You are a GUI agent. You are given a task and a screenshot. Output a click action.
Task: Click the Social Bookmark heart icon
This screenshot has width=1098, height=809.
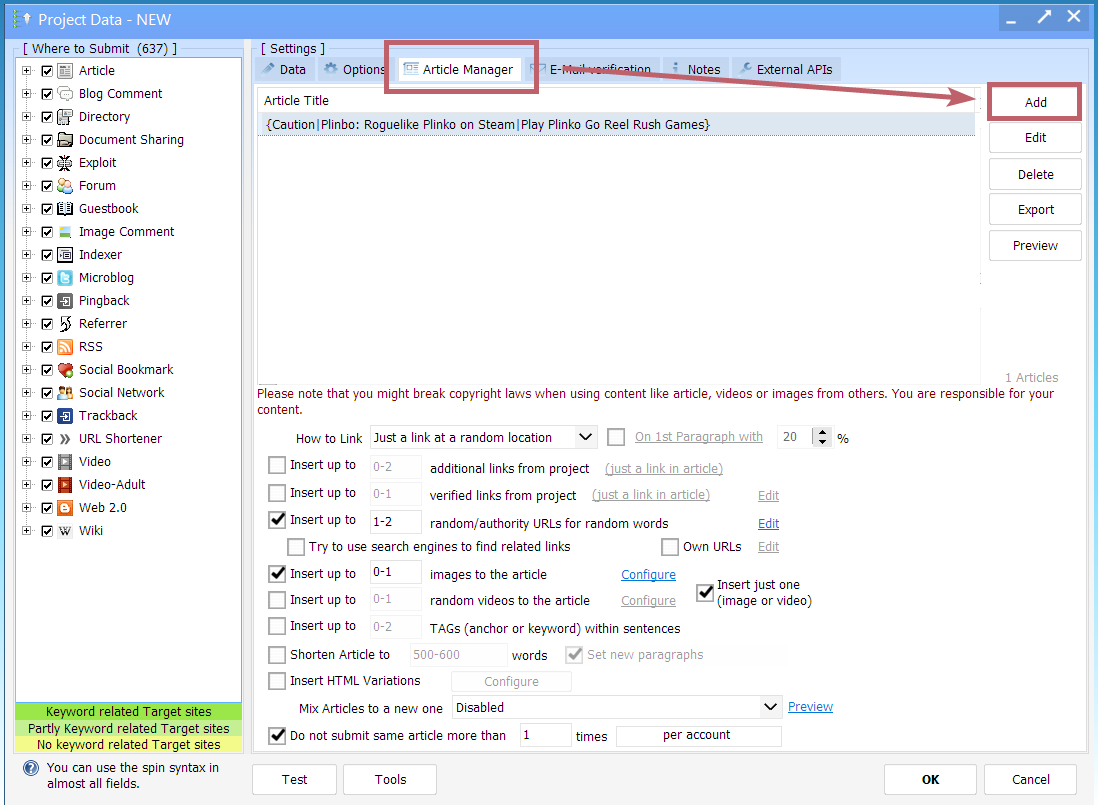click(65, 370)
